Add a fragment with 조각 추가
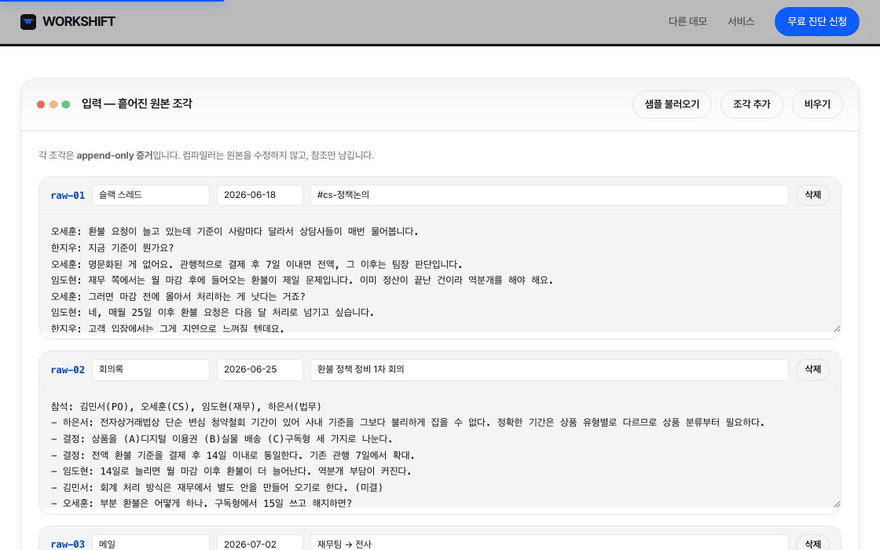Viewport: 880px width, 550px height. coord(751,104)
